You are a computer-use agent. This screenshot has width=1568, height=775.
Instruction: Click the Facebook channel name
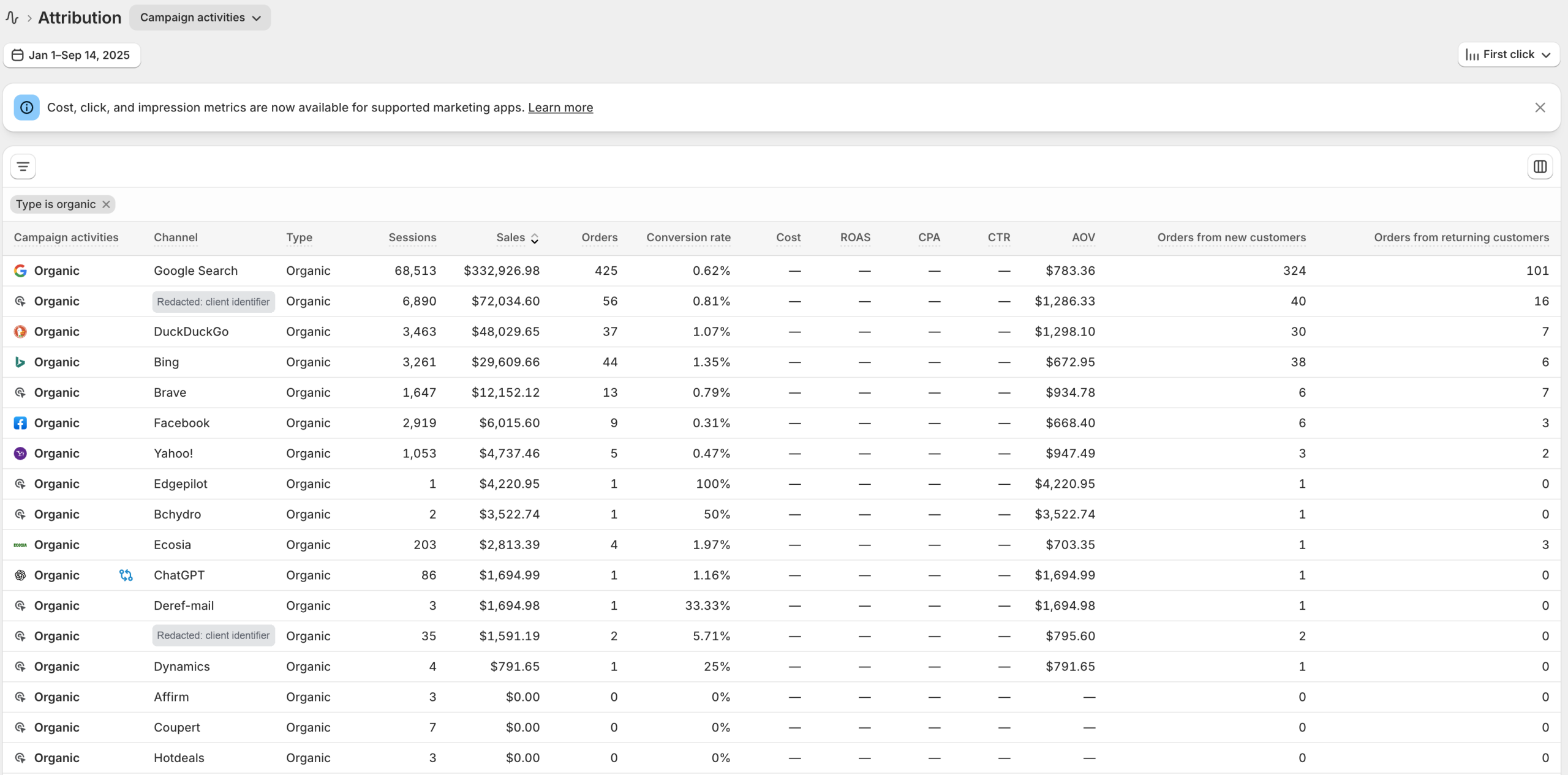[181, 423]
